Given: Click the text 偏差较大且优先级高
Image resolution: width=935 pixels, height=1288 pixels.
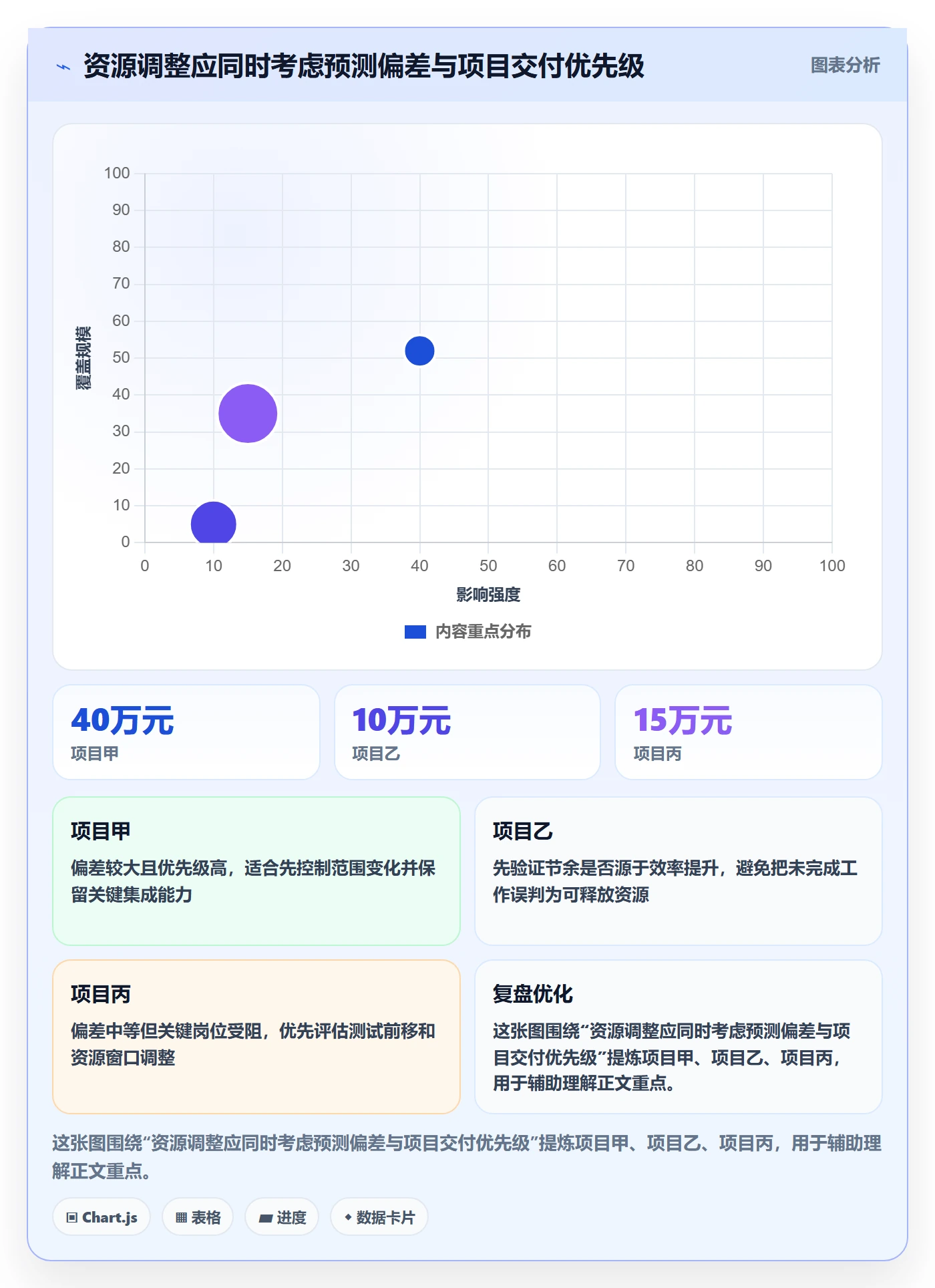Looking at the screenshot, I should [x=149, y=868].
